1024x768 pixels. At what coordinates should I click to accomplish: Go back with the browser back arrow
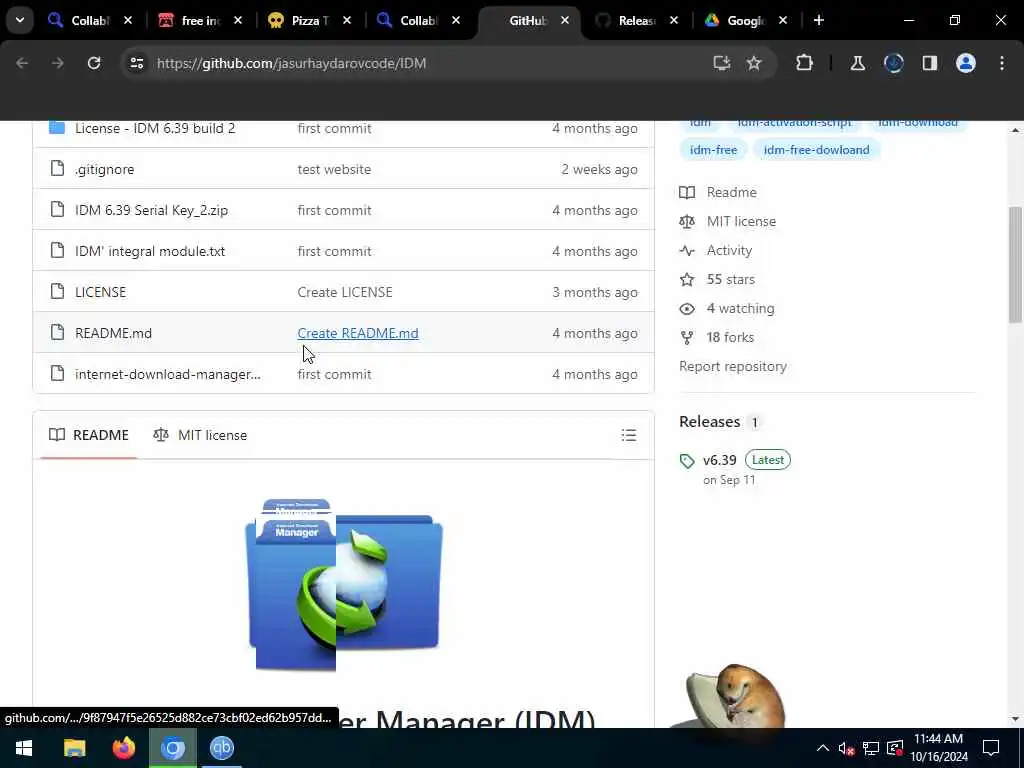click(x=22, y=63)
